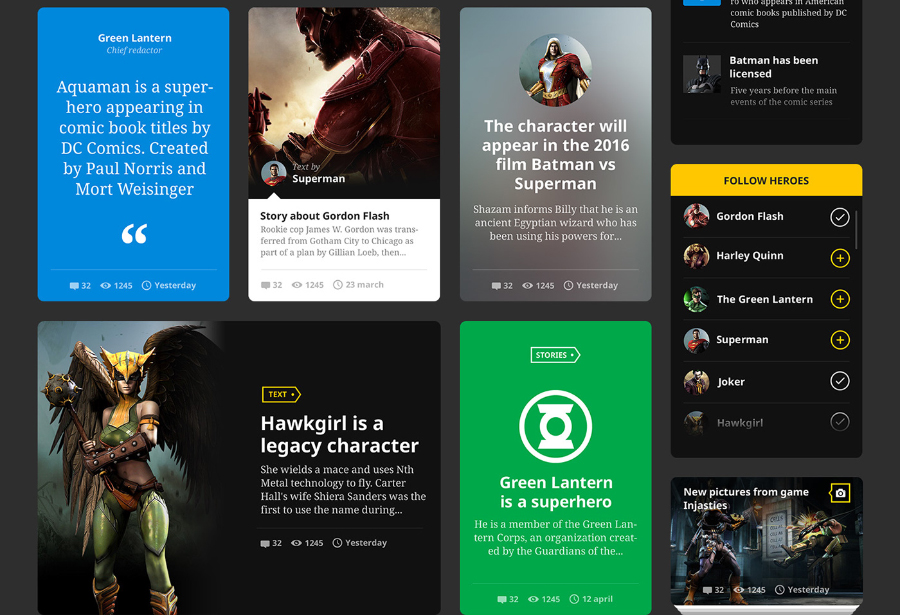The width and height of the screenshot is (900, 615).
Task: Click the Aquaman quote text
Action: pos(134,138)
